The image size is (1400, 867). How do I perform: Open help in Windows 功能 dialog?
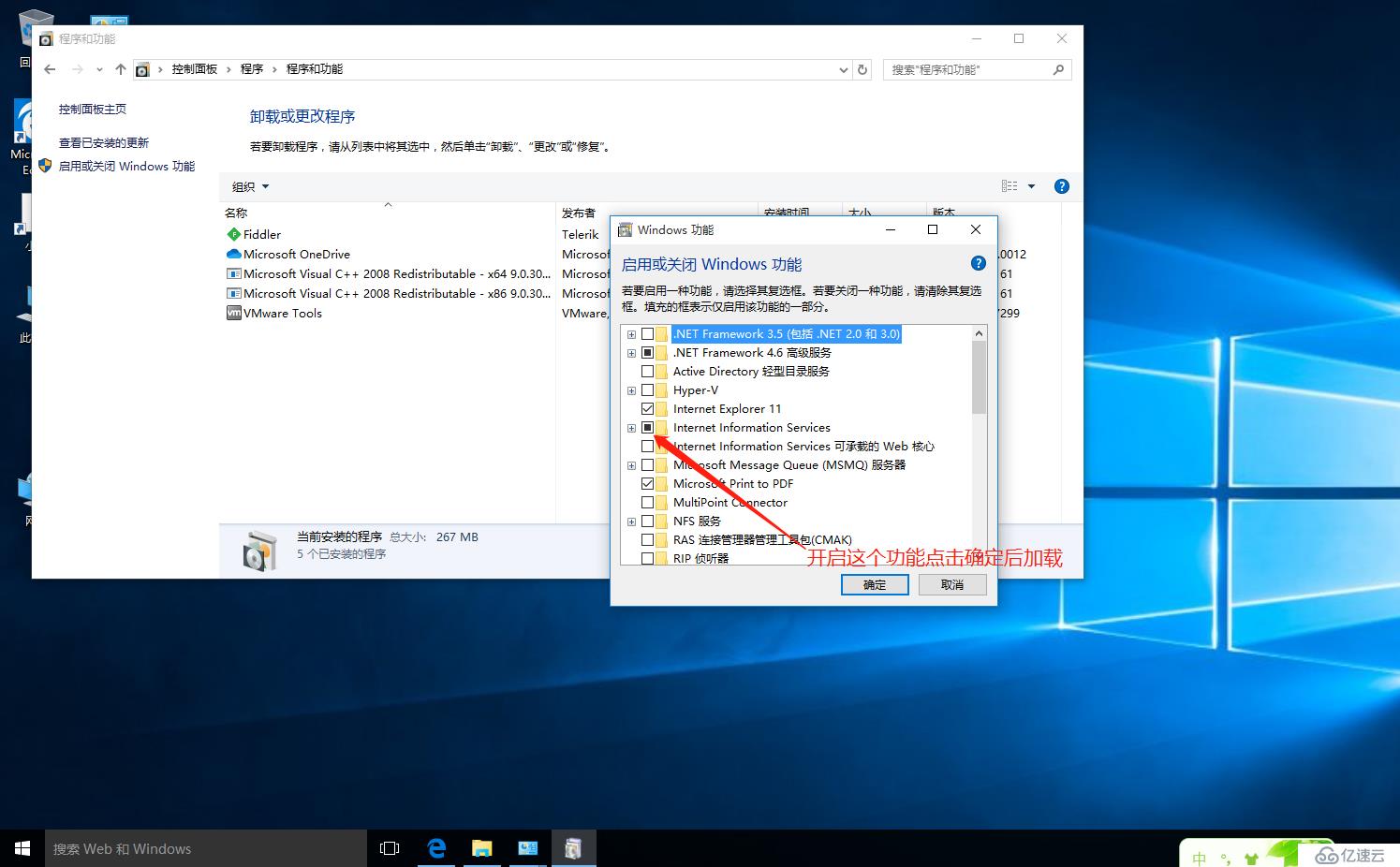(978, 263)
